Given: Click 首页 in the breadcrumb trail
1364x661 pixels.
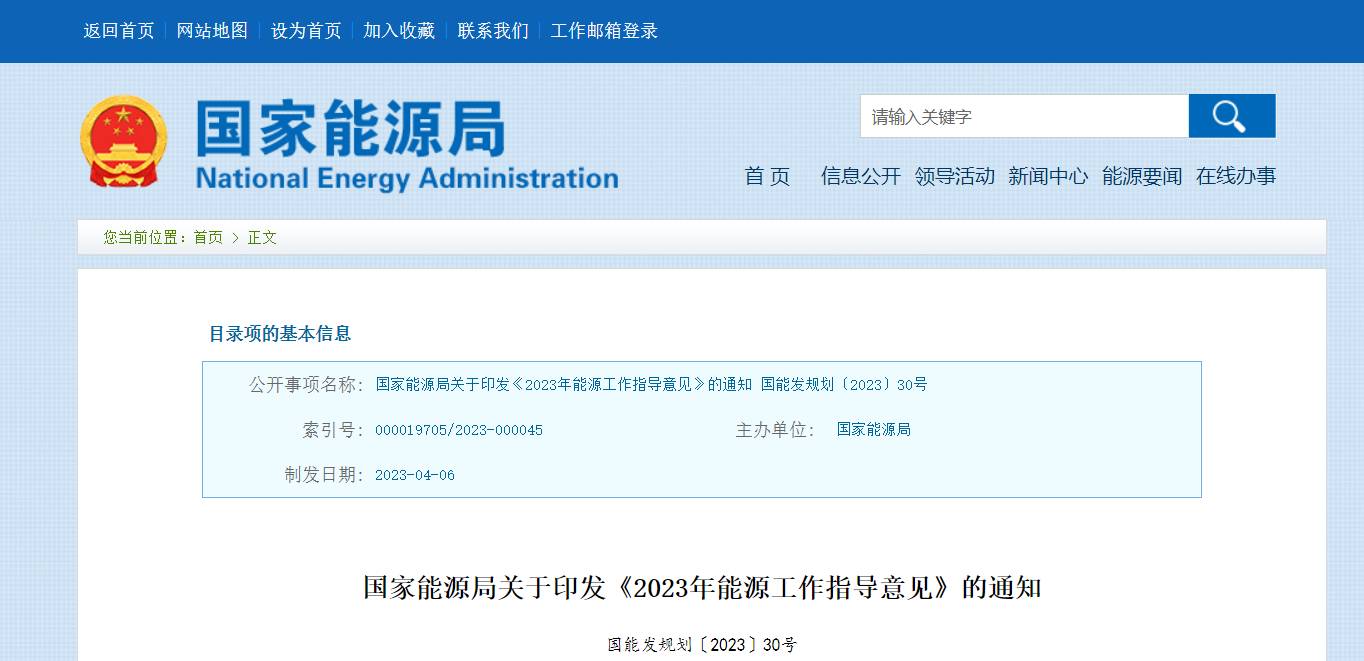Looking at the screenshot, I should (208, 238).
